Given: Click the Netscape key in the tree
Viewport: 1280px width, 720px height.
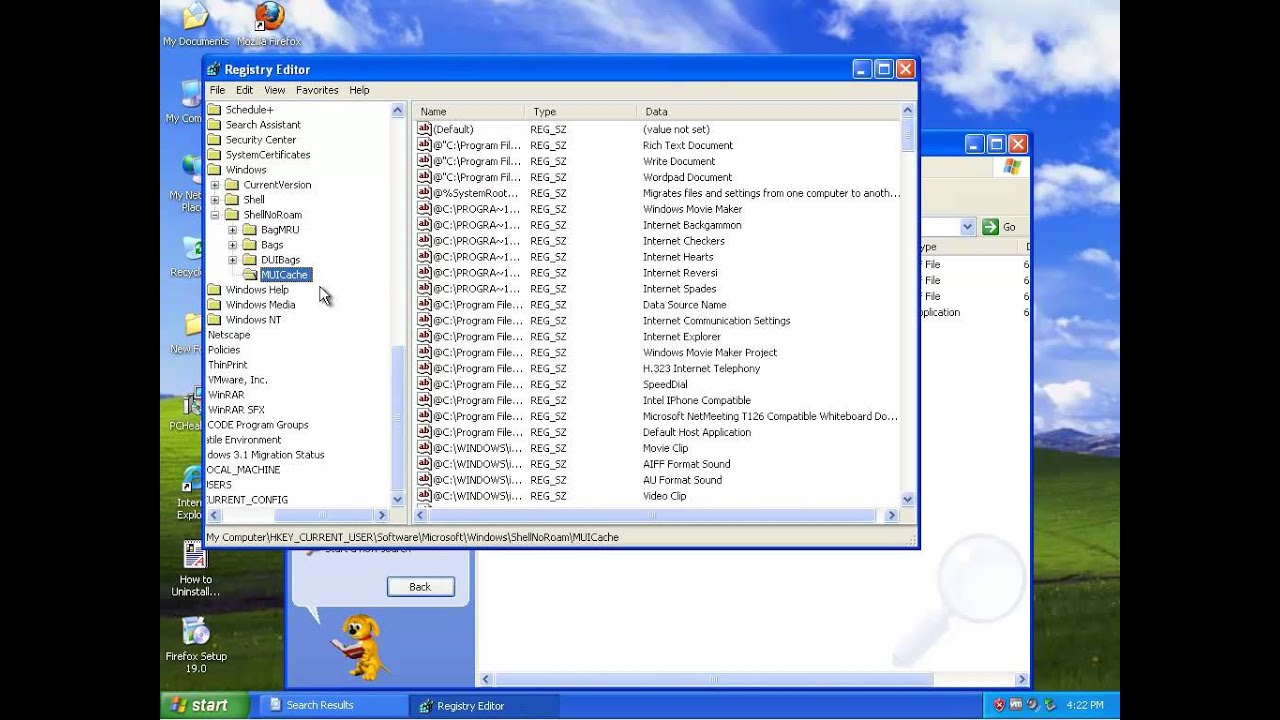Looking at the screenshot, I should point(229,335).
